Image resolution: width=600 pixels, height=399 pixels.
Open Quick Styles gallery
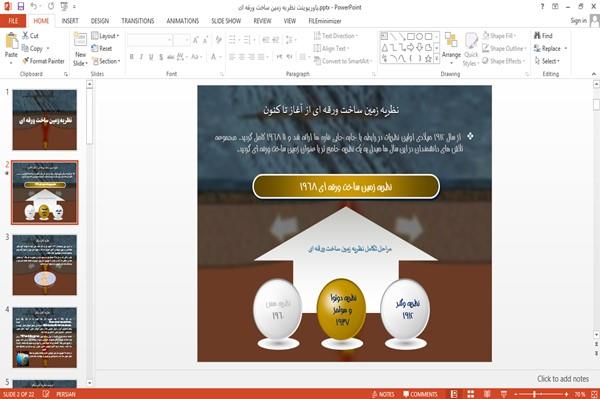pyautogui.click(x=471, y=49)
